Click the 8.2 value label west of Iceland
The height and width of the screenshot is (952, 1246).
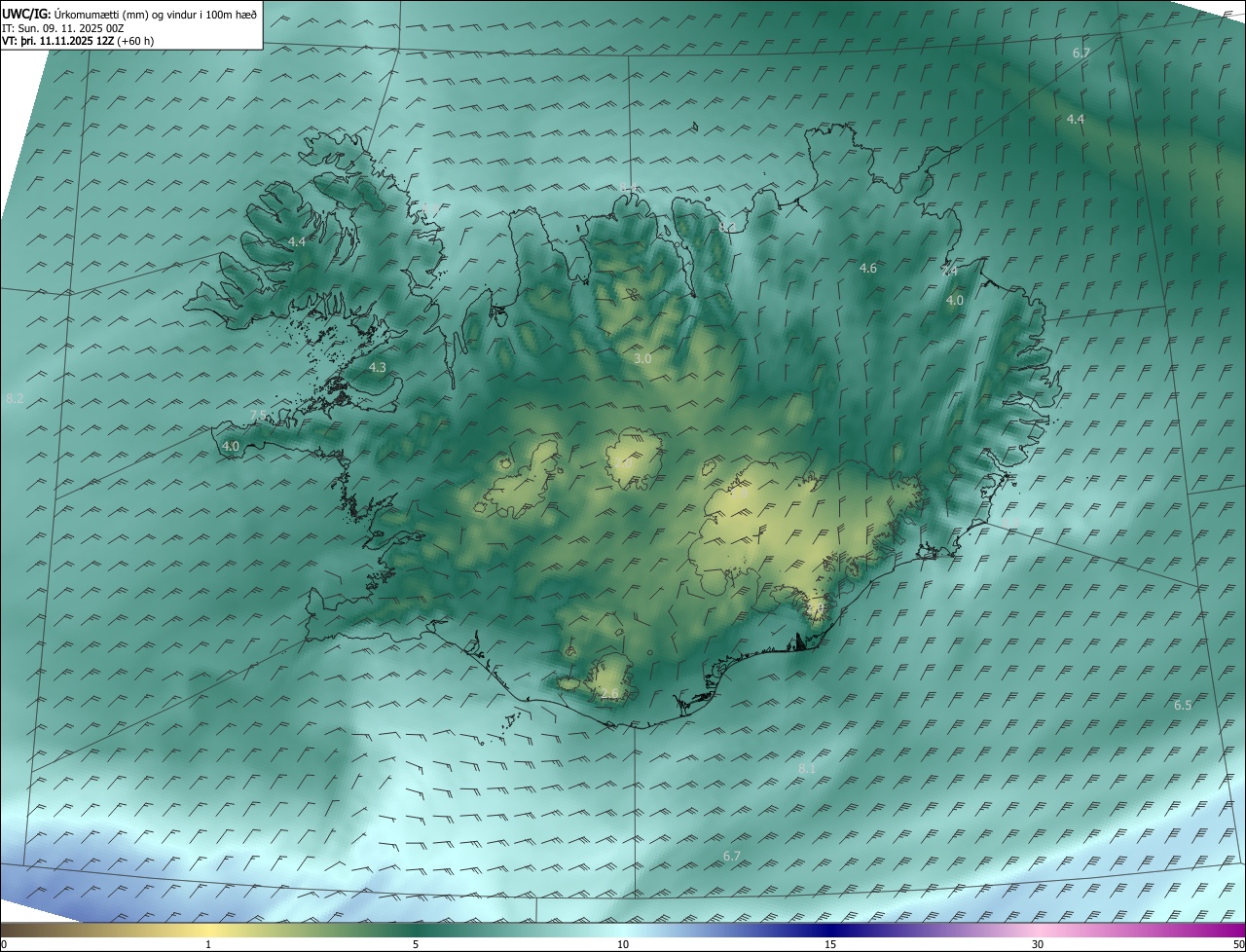pos(15,399)
